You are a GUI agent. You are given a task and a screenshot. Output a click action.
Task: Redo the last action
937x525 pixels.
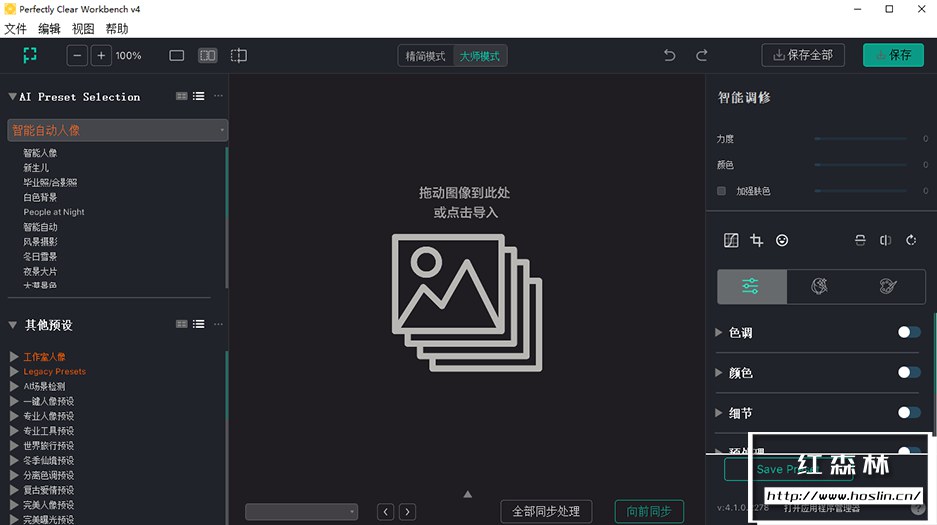[702, 56]
